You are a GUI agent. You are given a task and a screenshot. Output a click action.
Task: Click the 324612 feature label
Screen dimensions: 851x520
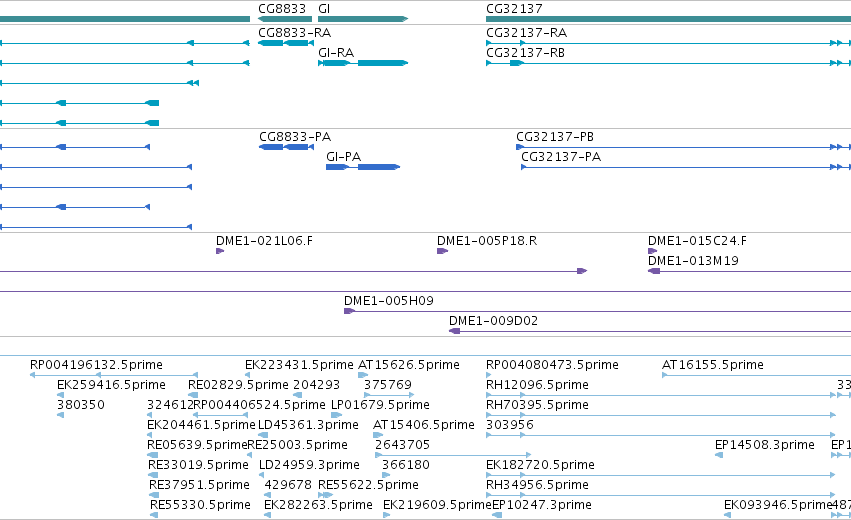pos(170,405)
